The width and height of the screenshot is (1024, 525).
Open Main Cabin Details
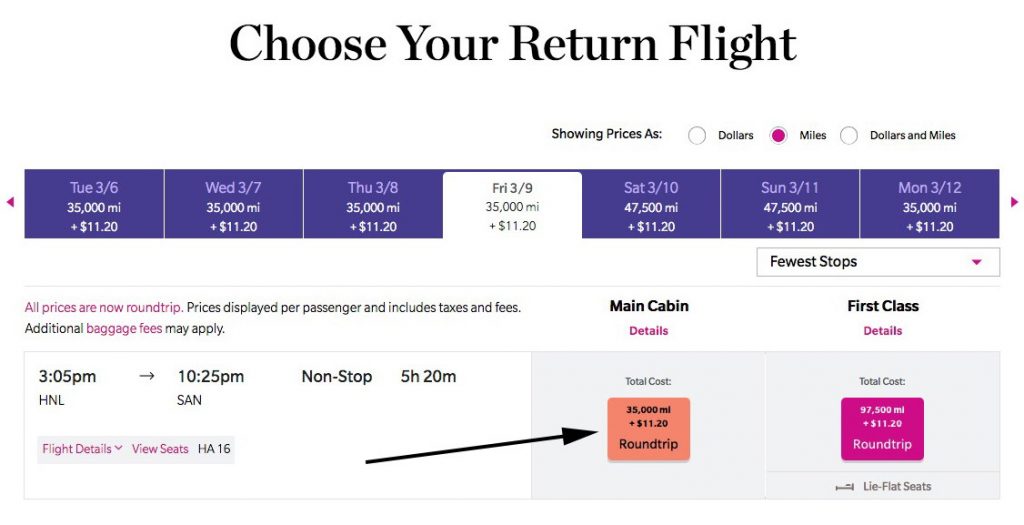tap(648, 330)
